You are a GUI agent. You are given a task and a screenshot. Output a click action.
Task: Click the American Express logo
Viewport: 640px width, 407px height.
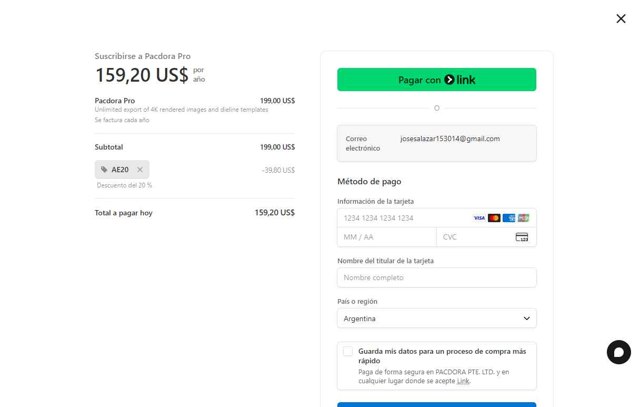(509, 218)
